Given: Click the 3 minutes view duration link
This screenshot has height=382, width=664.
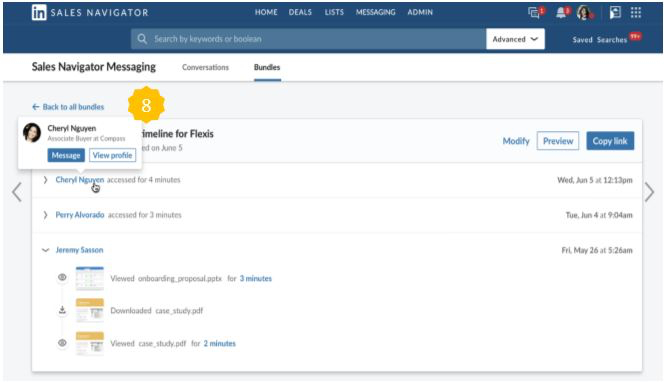Looking at the screenshot, I should click(x=256, y=278).
